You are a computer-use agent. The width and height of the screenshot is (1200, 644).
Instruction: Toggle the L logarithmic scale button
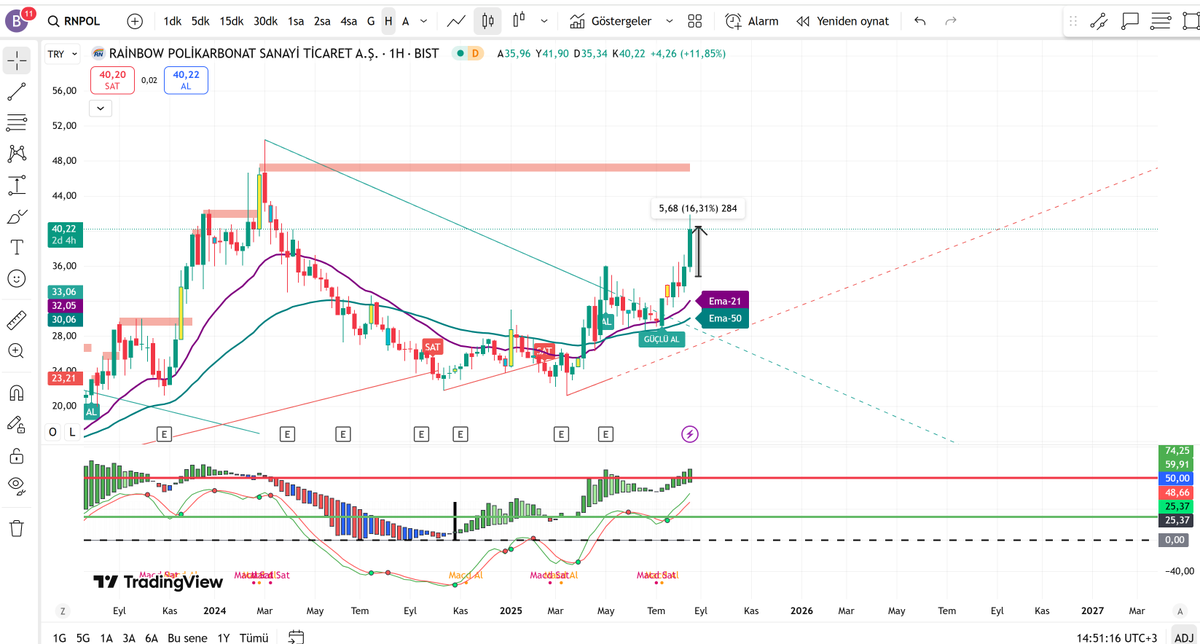point(72,432)
